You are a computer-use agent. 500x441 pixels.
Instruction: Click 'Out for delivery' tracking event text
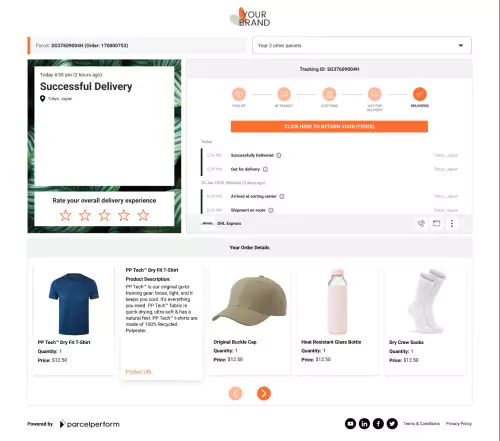click(245, 169)
